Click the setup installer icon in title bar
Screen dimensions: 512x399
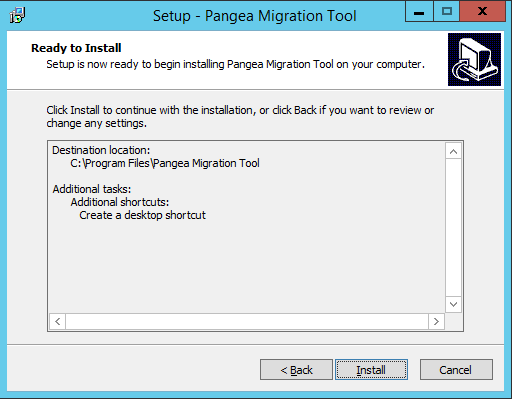coord(17,15)
